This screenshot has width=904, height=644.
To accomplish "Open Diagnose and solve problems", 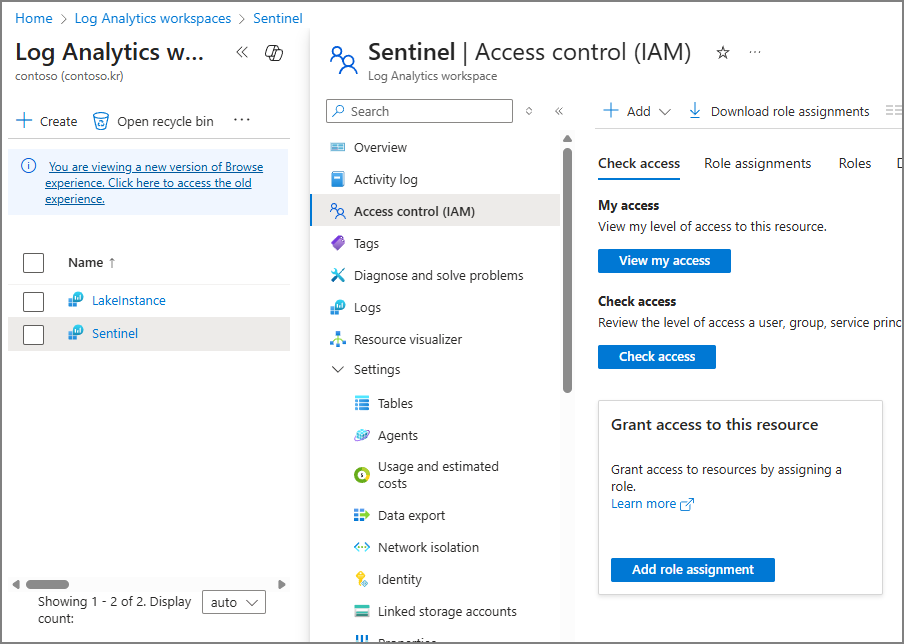I will [x=438, y=275].
